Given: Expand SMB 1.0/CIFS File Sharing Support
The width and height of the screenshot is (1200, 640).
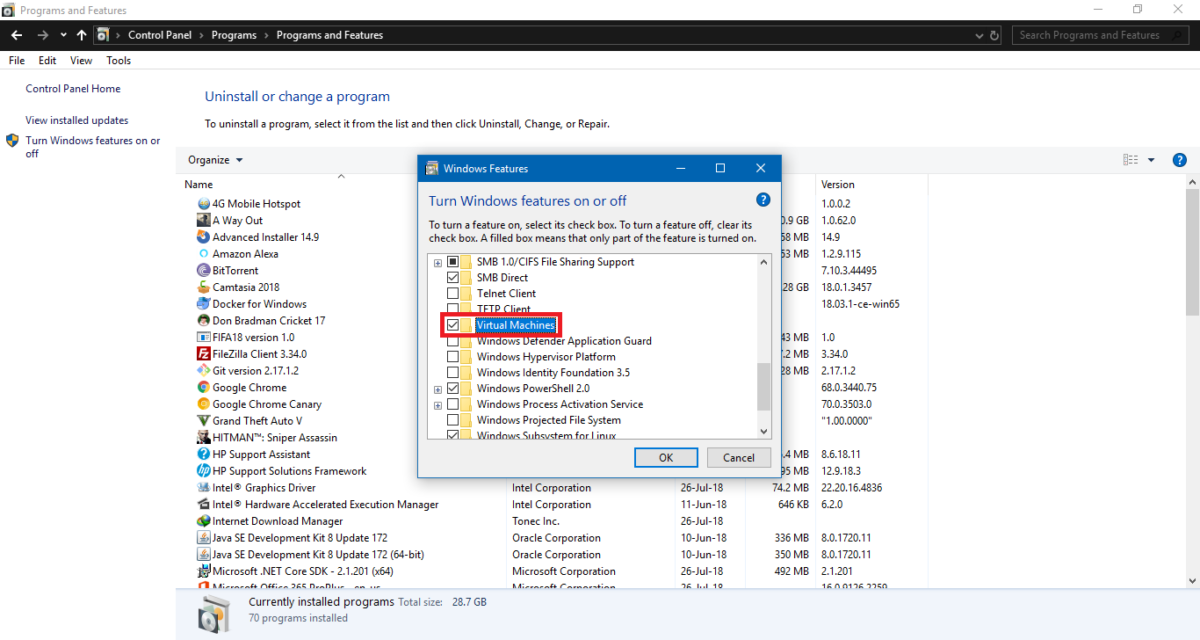Looking at the screenshot, I should pyautogui.click(x=436, y=261).
